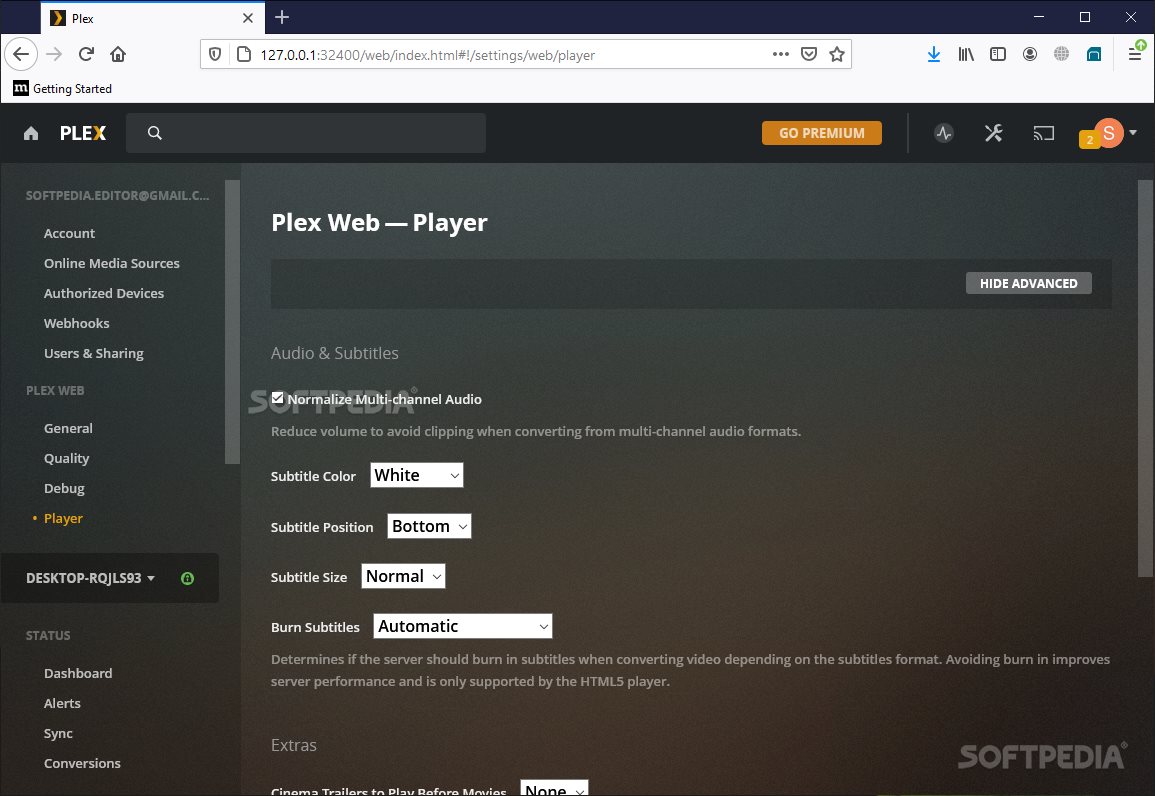
Task: Open General under Plex Web
Action: (x=68, y=429)
